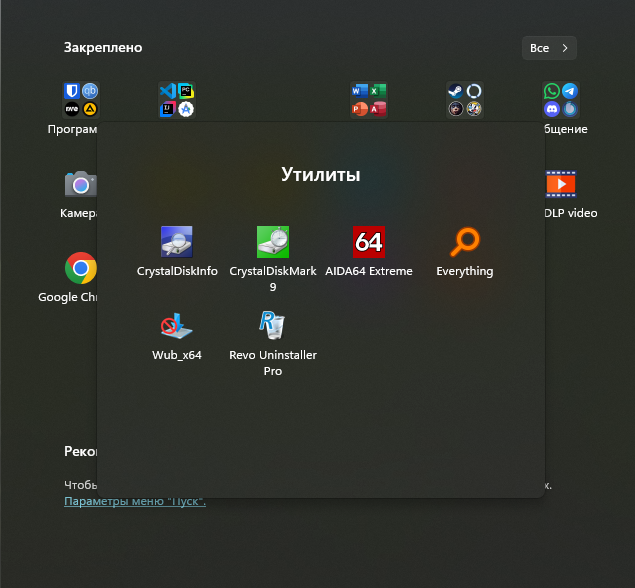Viewport: 635px width, 588px height.
Task: Open folder with Word and Excel
Action: [x=369, y=100]
